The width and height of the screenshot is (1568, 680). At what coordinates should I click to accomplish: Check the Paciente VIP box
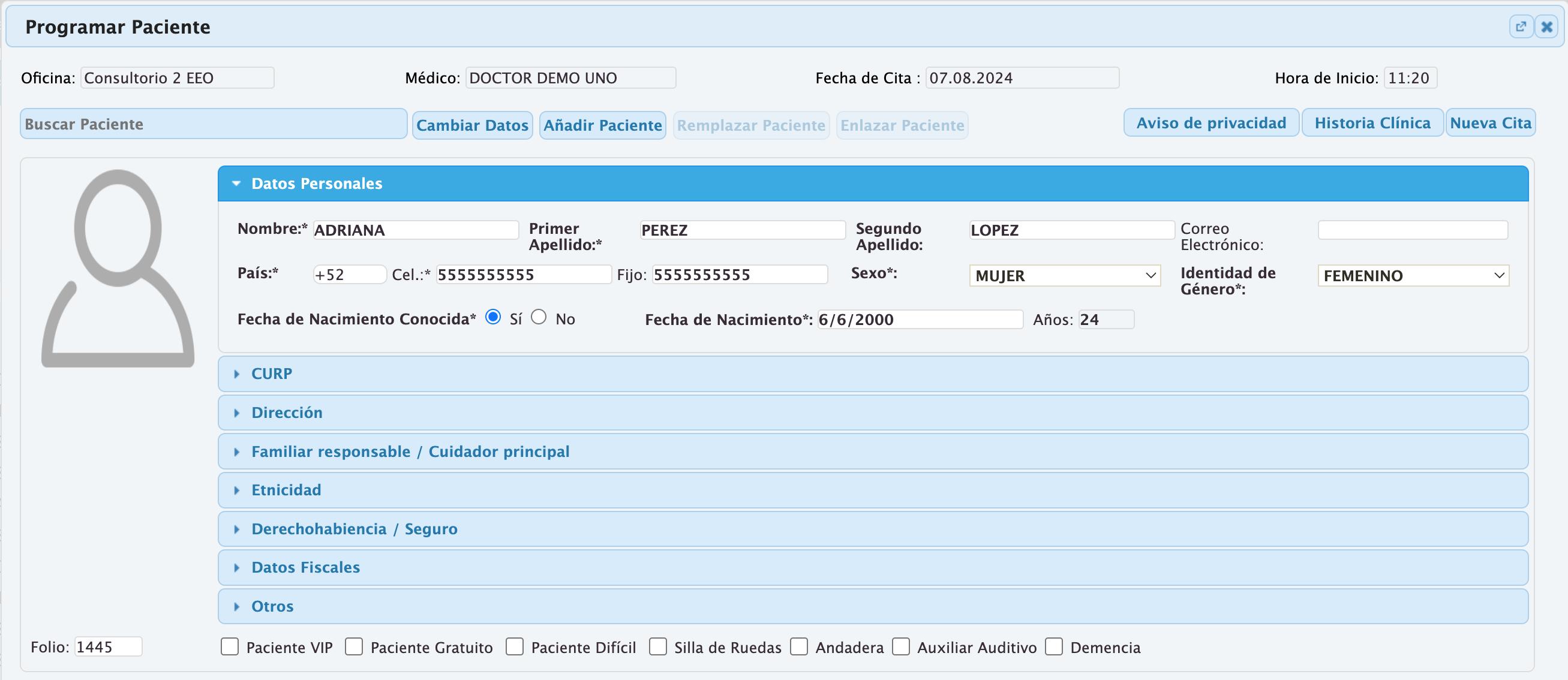(x=230, y=646)
